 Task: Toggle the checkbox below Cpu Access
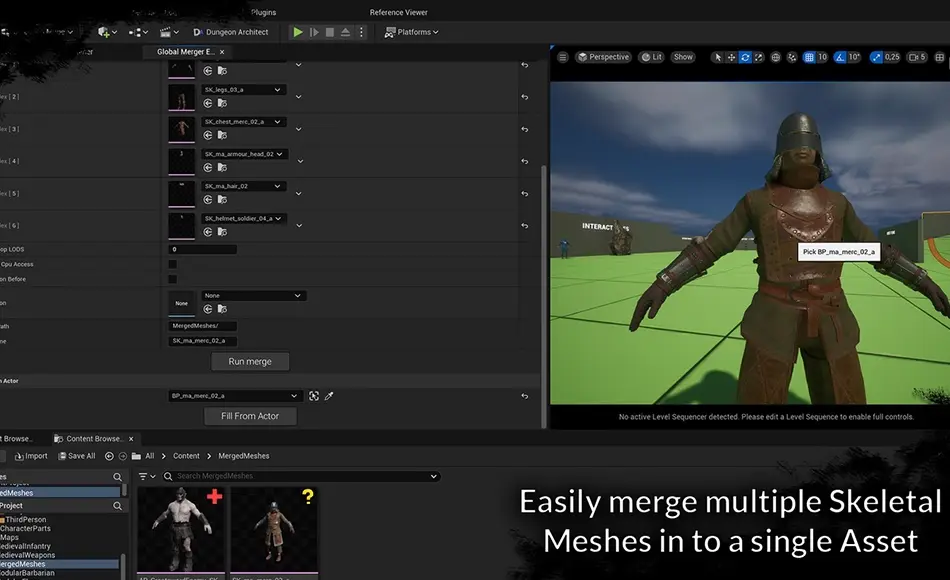point(173,279)
